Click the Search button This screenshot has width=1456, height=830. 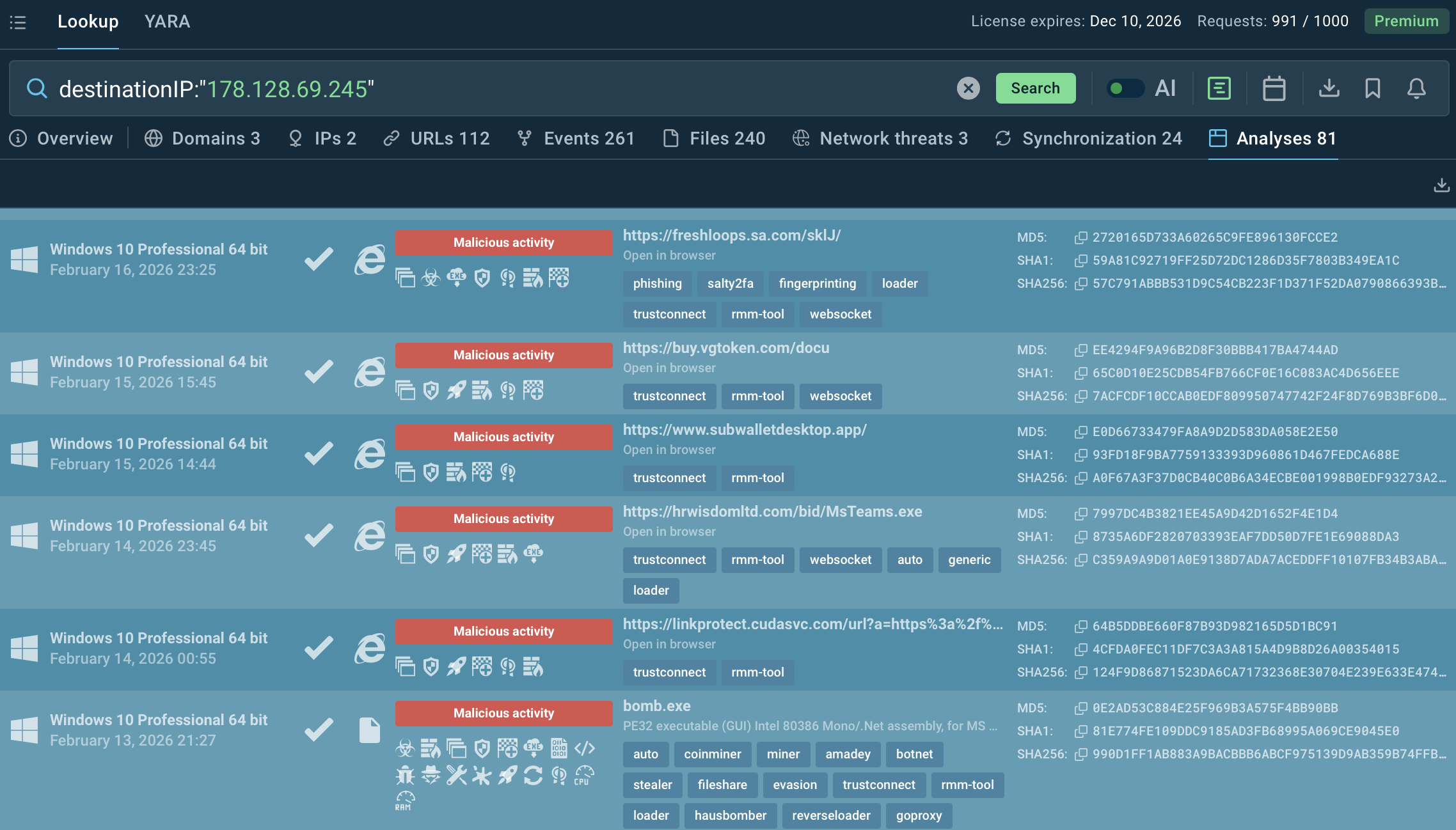1035,89
